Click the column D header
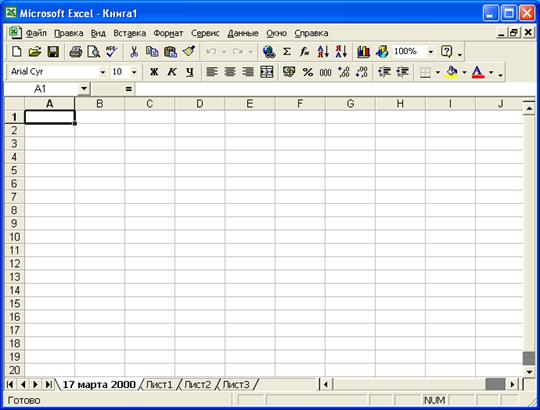 [200, 104]
